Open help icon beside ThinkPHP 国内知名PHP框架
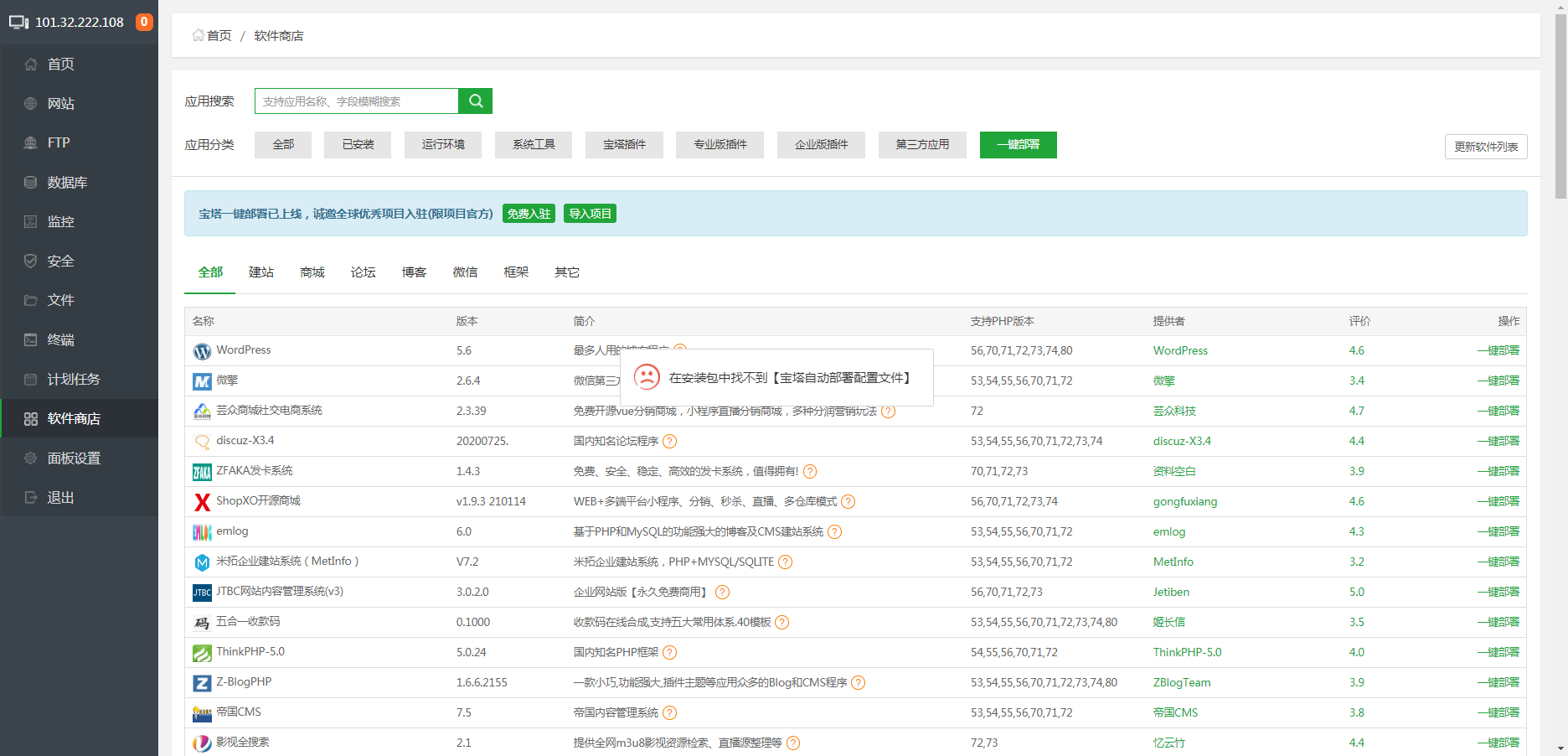Image resolution: width=1568 pixels, height=756 pixels. pos(669,652)
